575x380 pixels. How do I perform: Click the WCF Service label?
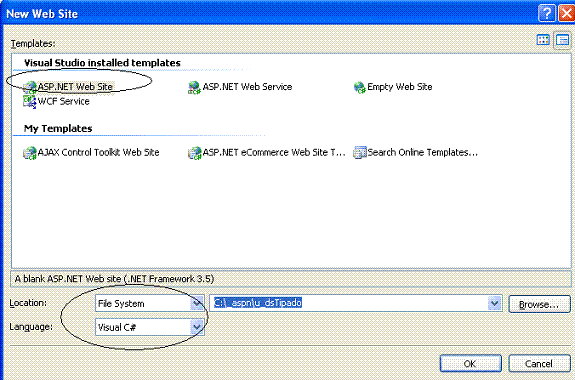click(63, 101)
